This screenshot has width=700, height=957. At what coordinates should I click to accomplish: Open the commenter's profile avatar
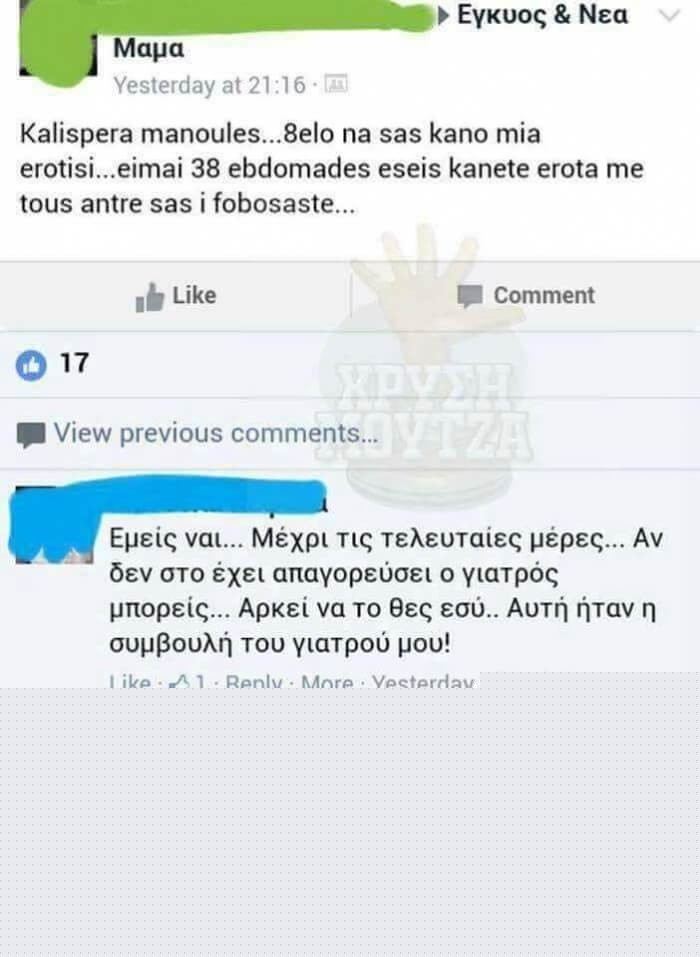pos(54,525)
